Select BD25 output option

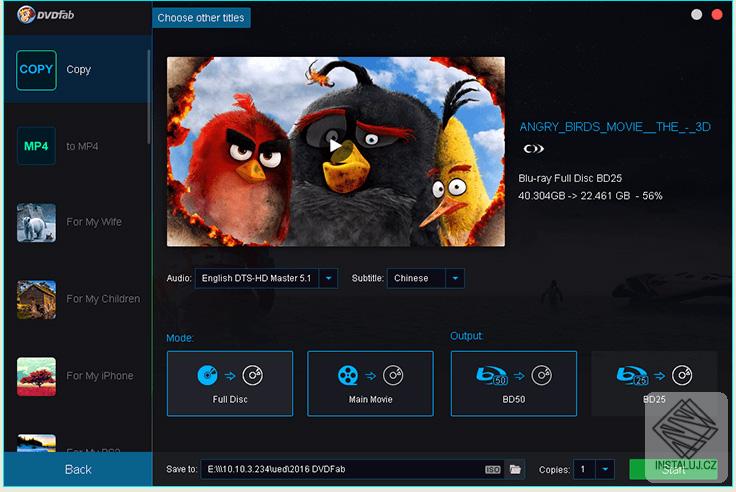click(x=654, y=384)
